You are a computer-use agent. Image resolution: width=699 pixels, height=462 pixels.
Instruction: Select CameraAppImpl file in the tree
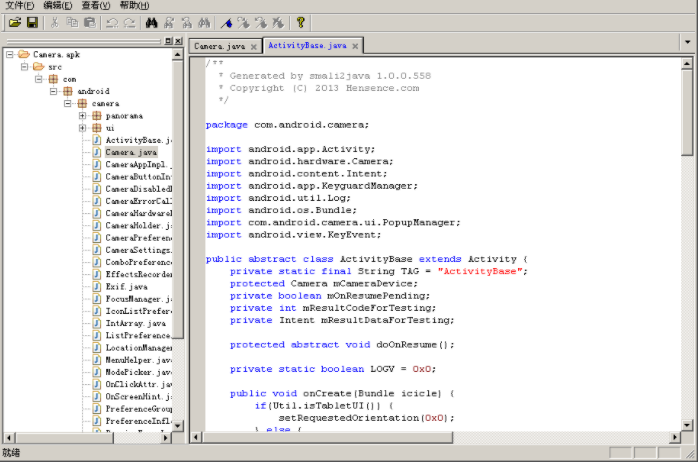pyautogui.click(x=138, y=165)
